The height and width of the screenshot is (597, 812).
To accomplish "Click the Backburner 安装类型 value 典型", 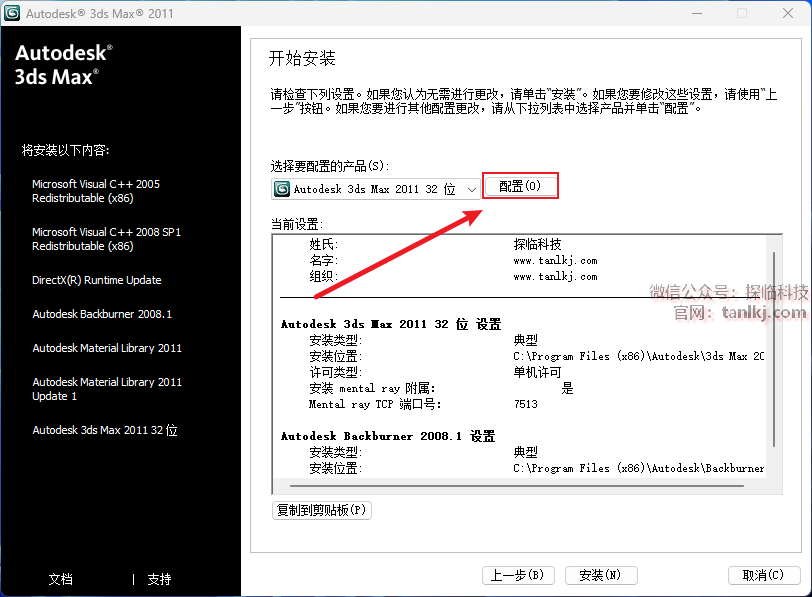I will pos(526,452).
